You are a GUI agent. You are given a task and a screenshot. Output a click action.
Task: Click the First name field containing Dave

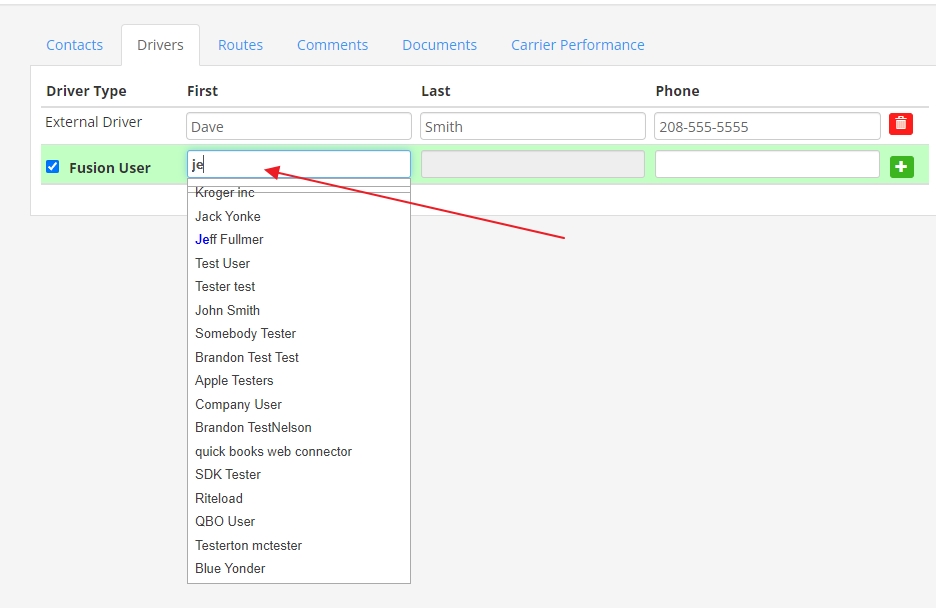tap(298, 127)
